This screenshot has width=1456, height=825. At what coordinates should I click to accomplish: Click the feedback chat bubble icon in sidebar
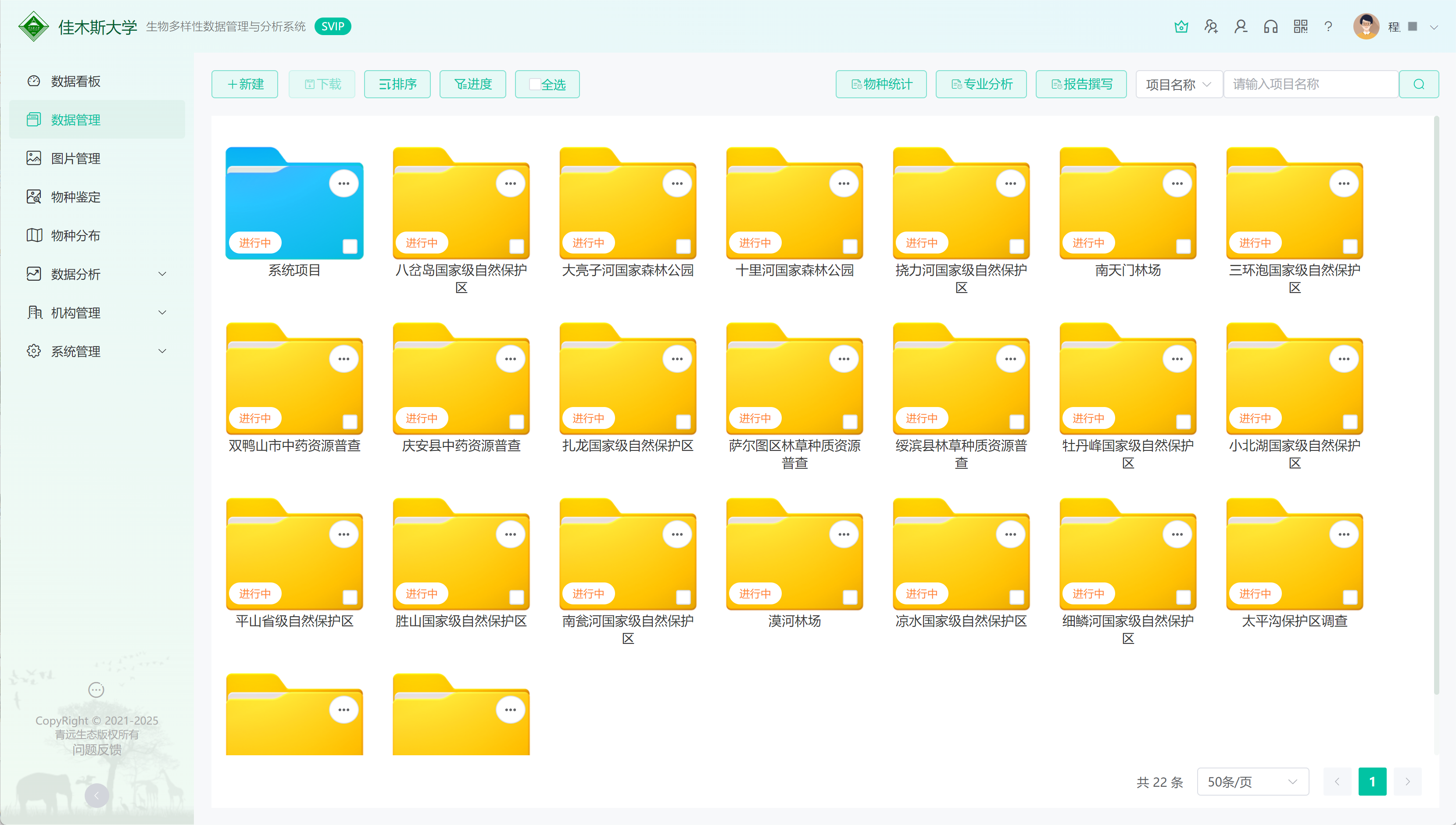97,690
